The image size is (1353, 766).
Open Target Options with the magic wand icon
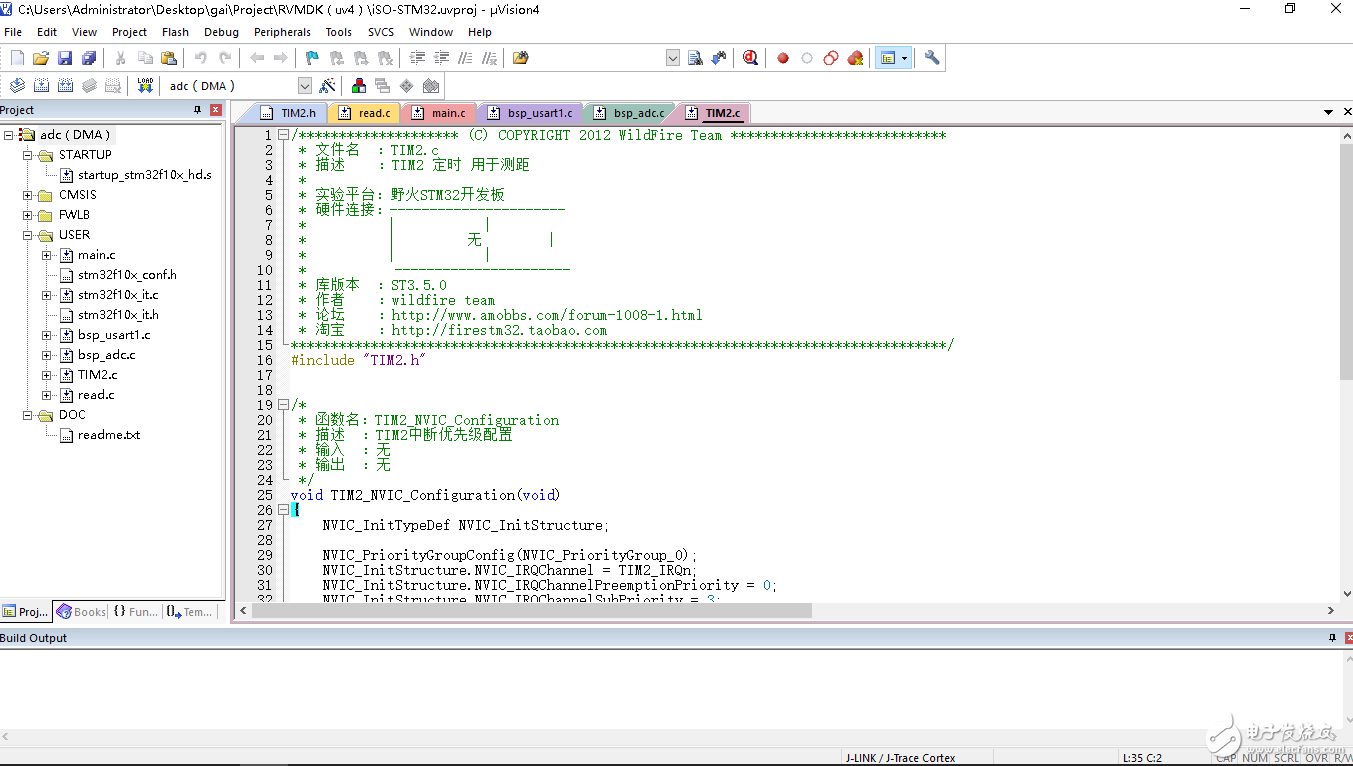tap(327, 86)
